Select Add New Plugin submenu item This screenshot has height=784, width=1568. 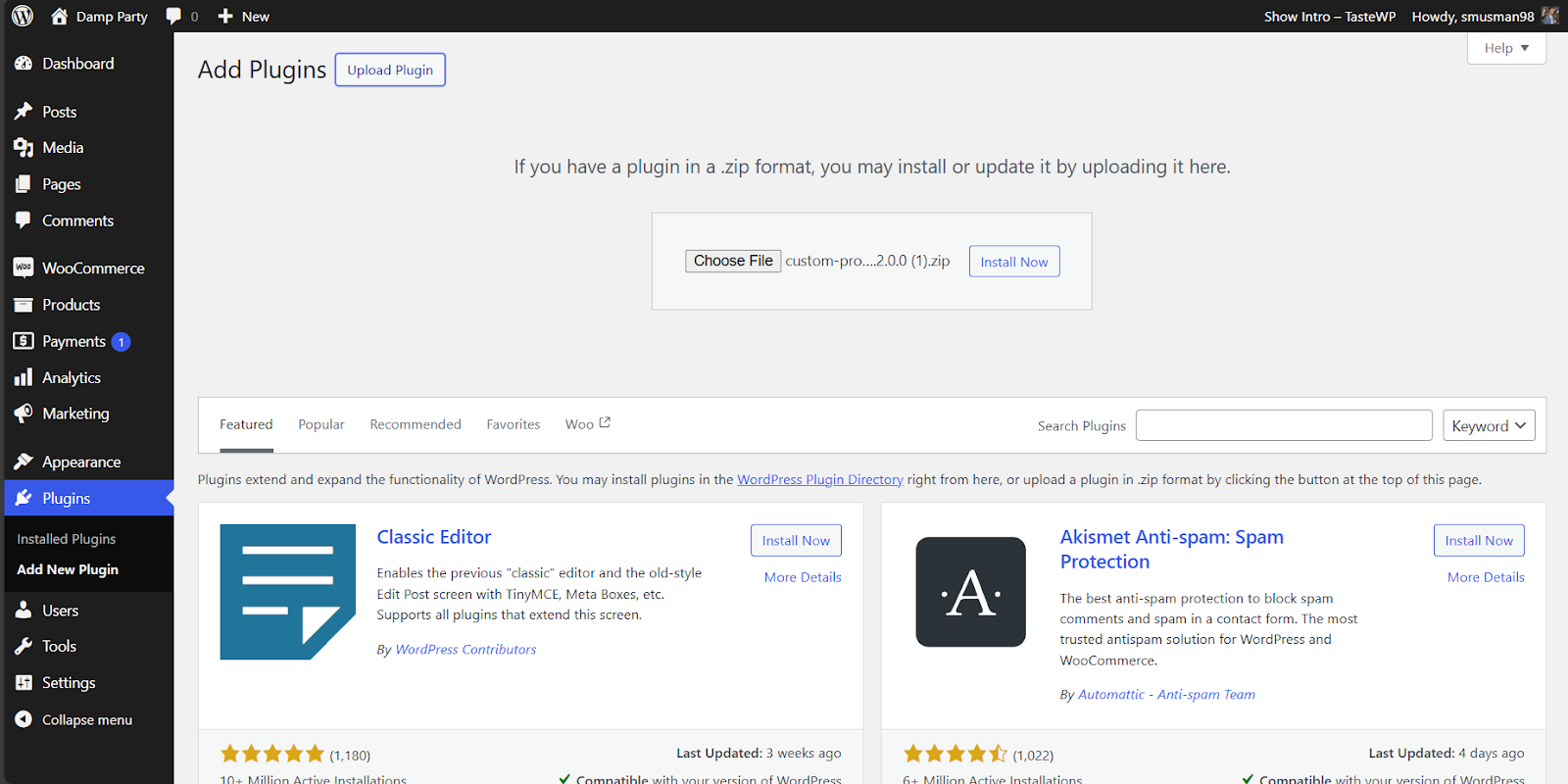(x=68, y=569)
